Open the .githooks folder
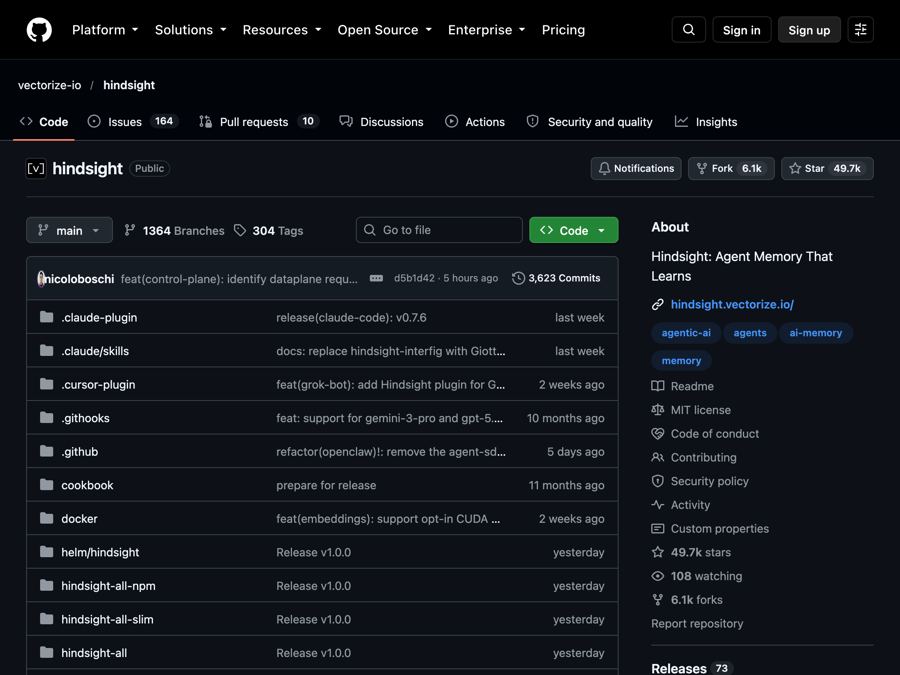The height and width of the screenshot is (675, 900). click(86, 418)
